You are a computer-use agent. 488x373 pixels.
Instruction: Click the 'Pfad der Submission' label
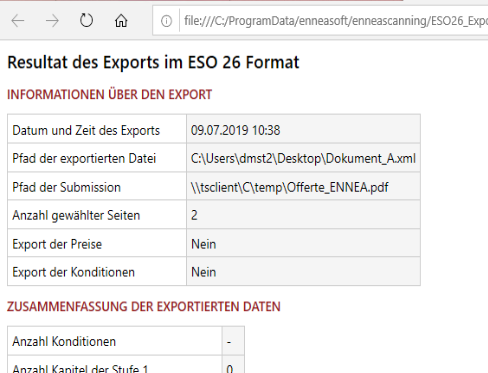pos(66,187)
